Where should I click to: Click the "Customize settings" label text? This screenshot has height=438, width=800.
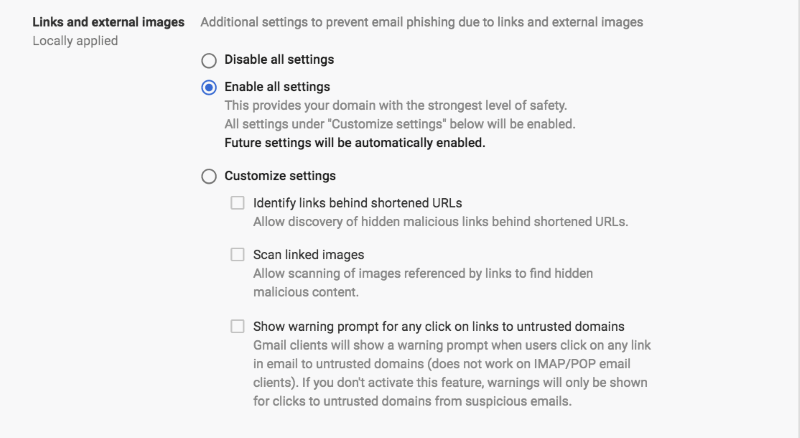tap(280, 176)
